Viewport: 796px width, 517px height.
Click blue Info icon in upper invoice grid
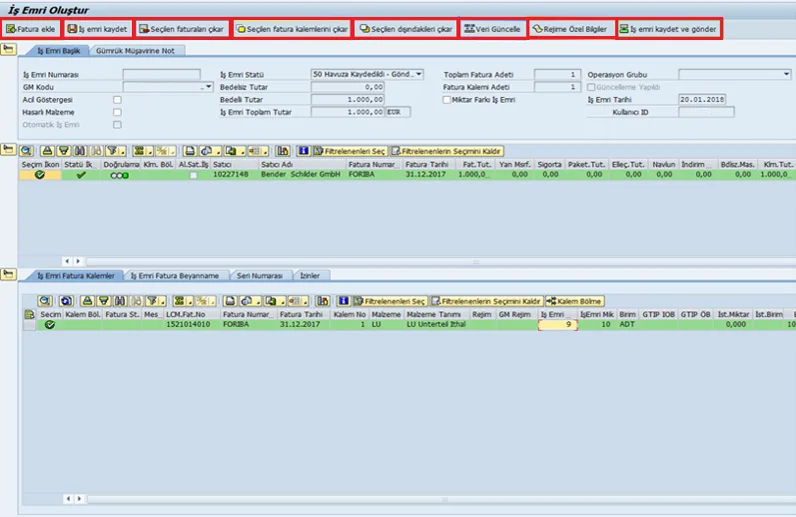304,151
